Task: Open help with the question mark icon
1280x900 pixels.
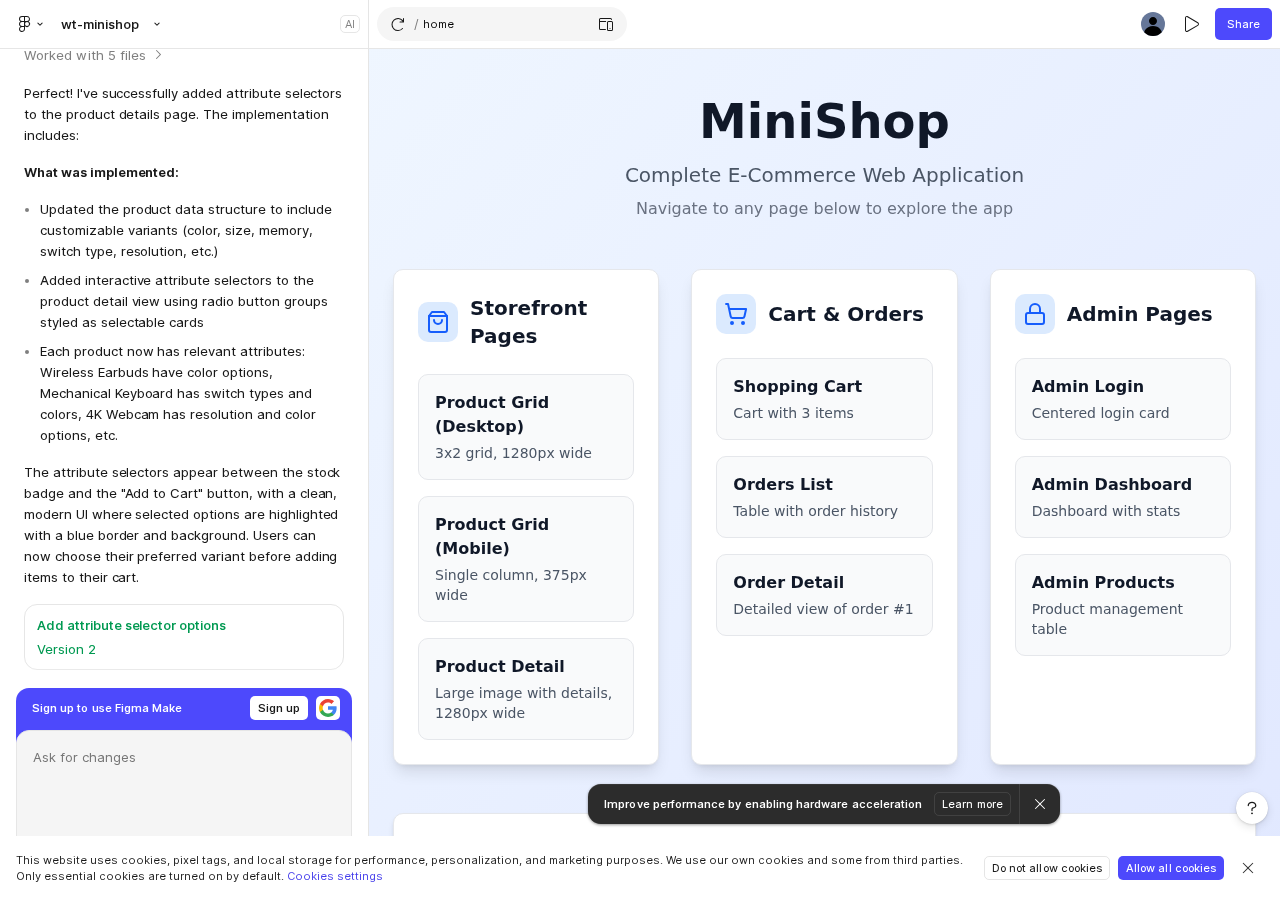Action: click(x=1251, y=807)
